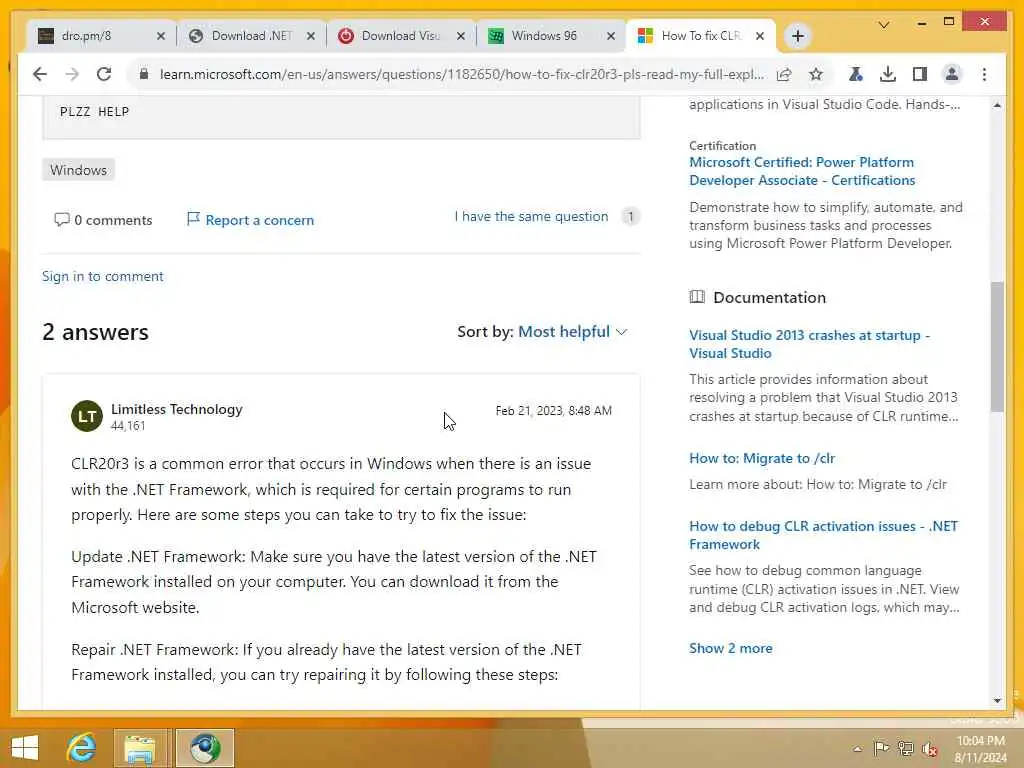This screenshot has width=1024, height=768.
Task: Click Sign in to comment
Action: 103,276
